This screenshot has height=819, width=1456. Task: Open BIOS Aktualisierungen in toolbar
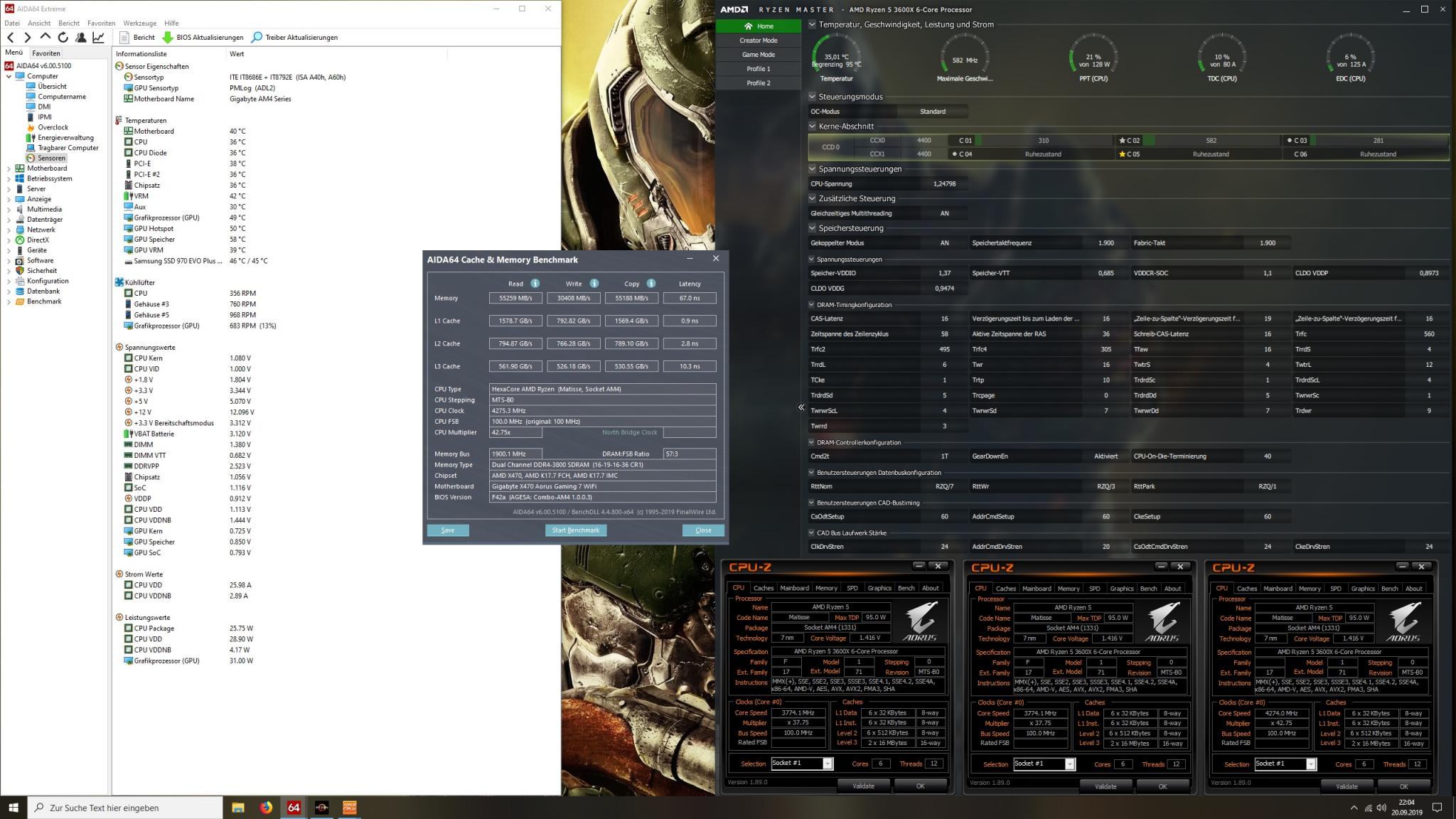(203, 37)
